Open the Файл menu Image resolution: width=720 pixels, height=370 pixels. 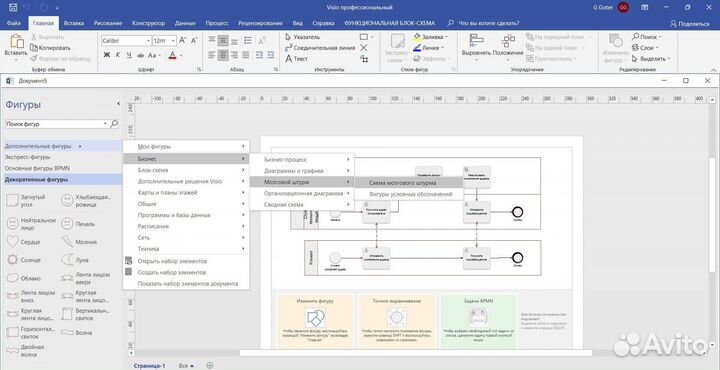[x=14, y=23]
